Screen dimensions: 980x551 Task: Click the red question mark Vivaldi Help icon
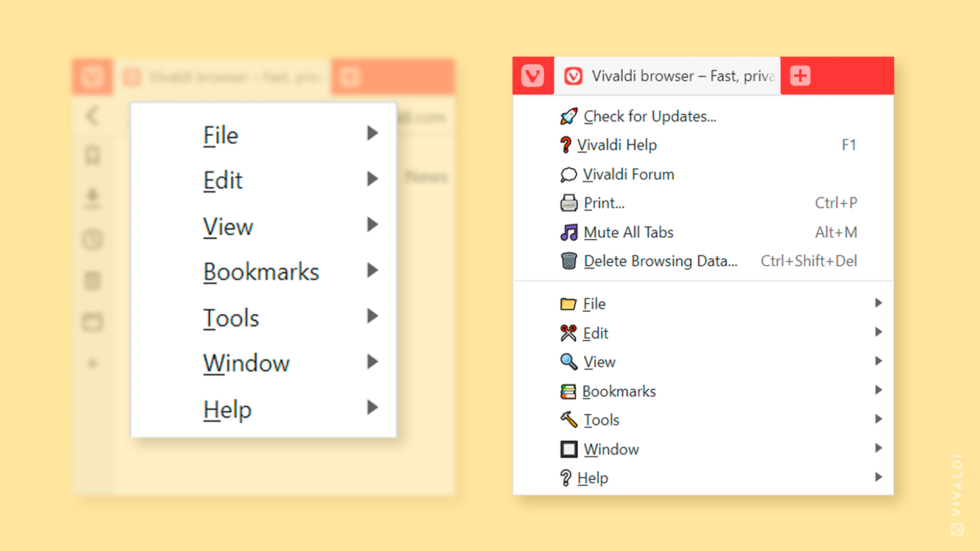566,145
